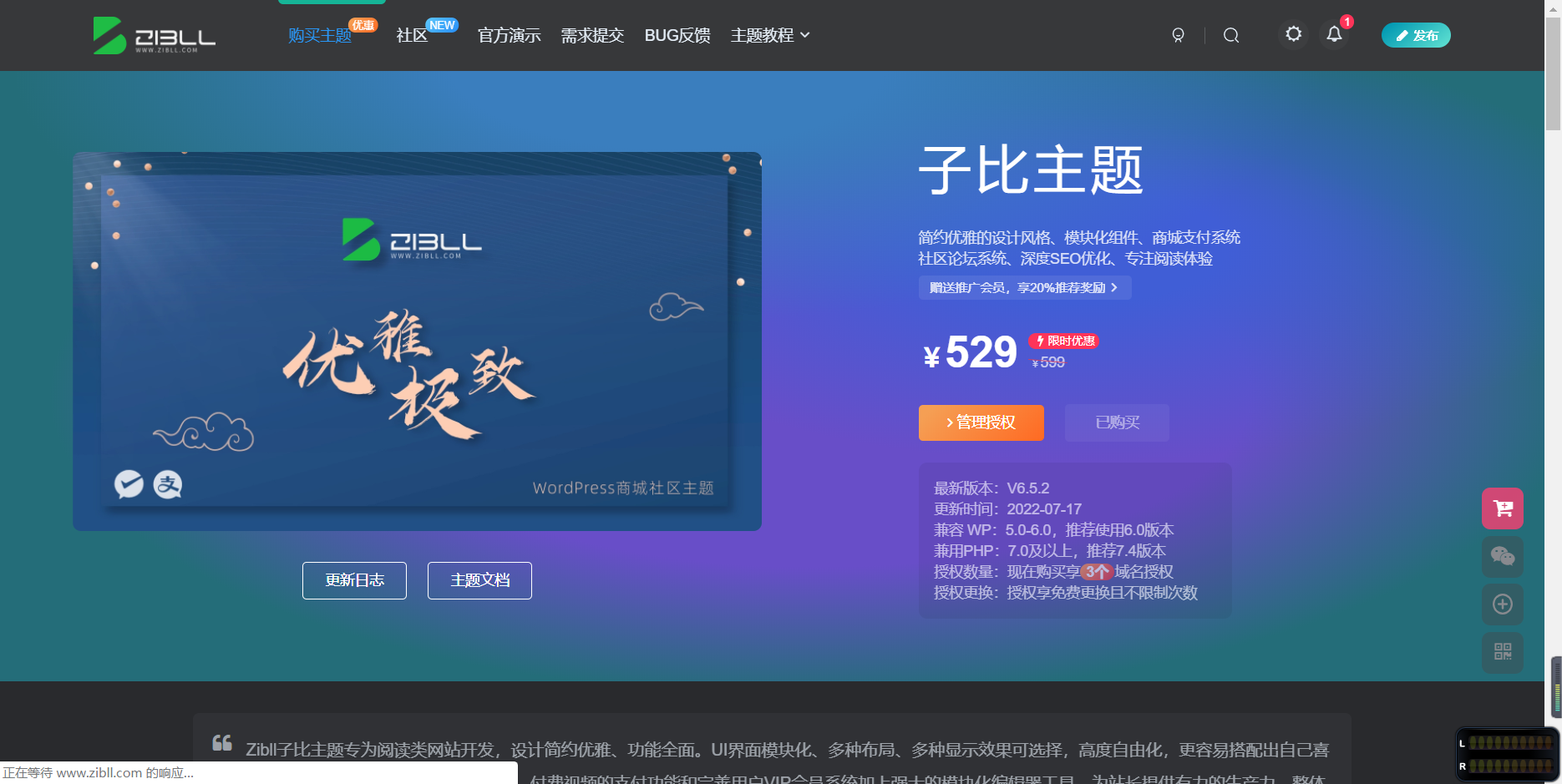
Task: Open the 官方演示 menu item
Action: (509, 35)
